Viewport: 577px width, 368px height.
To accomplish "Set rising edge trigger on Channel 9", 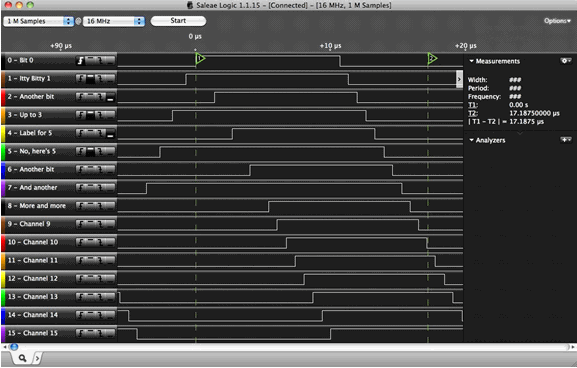I will pos(81,224).
